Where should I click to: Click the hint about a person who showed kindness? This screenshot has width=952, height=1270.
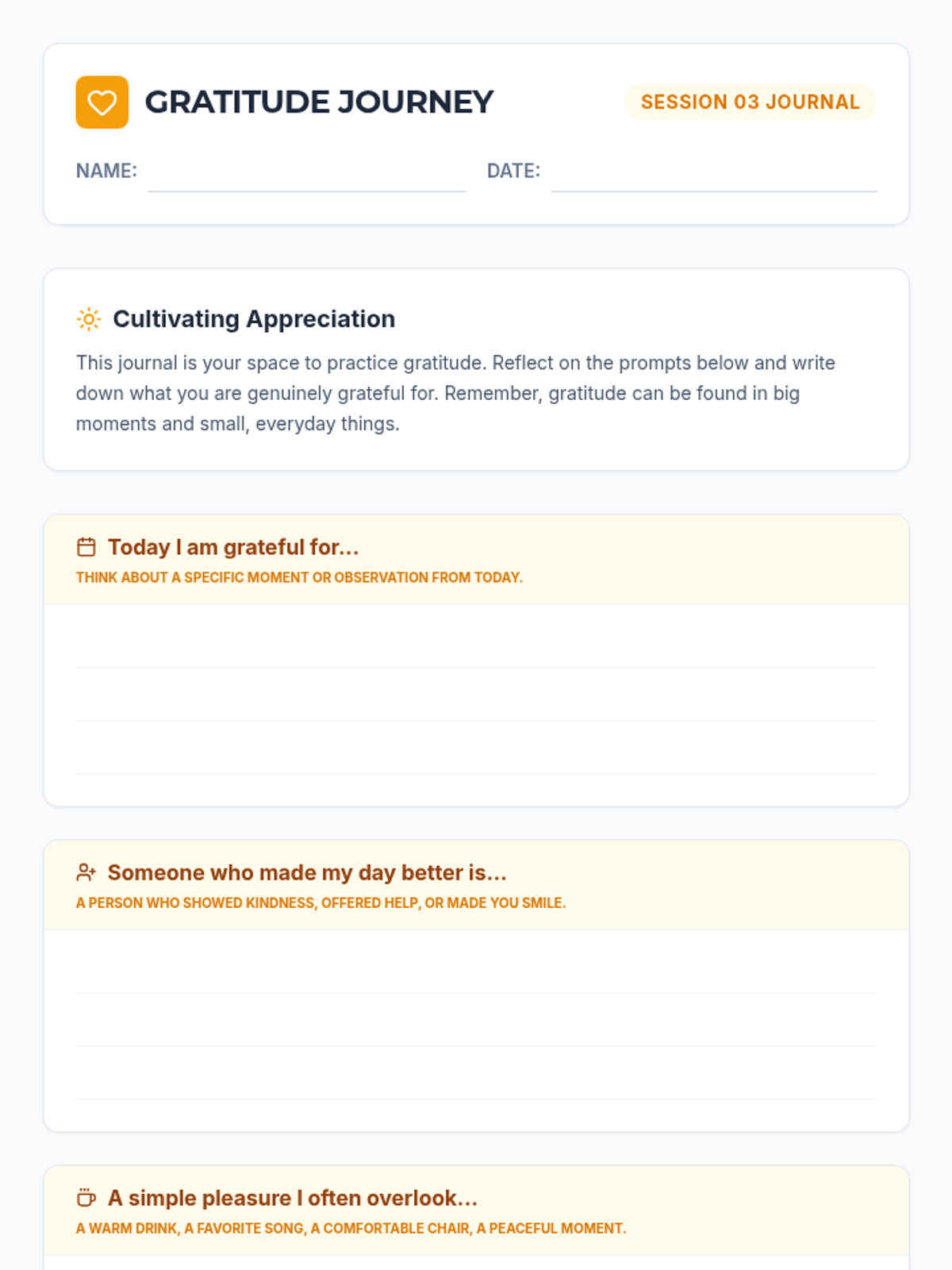tap(321, 903)
